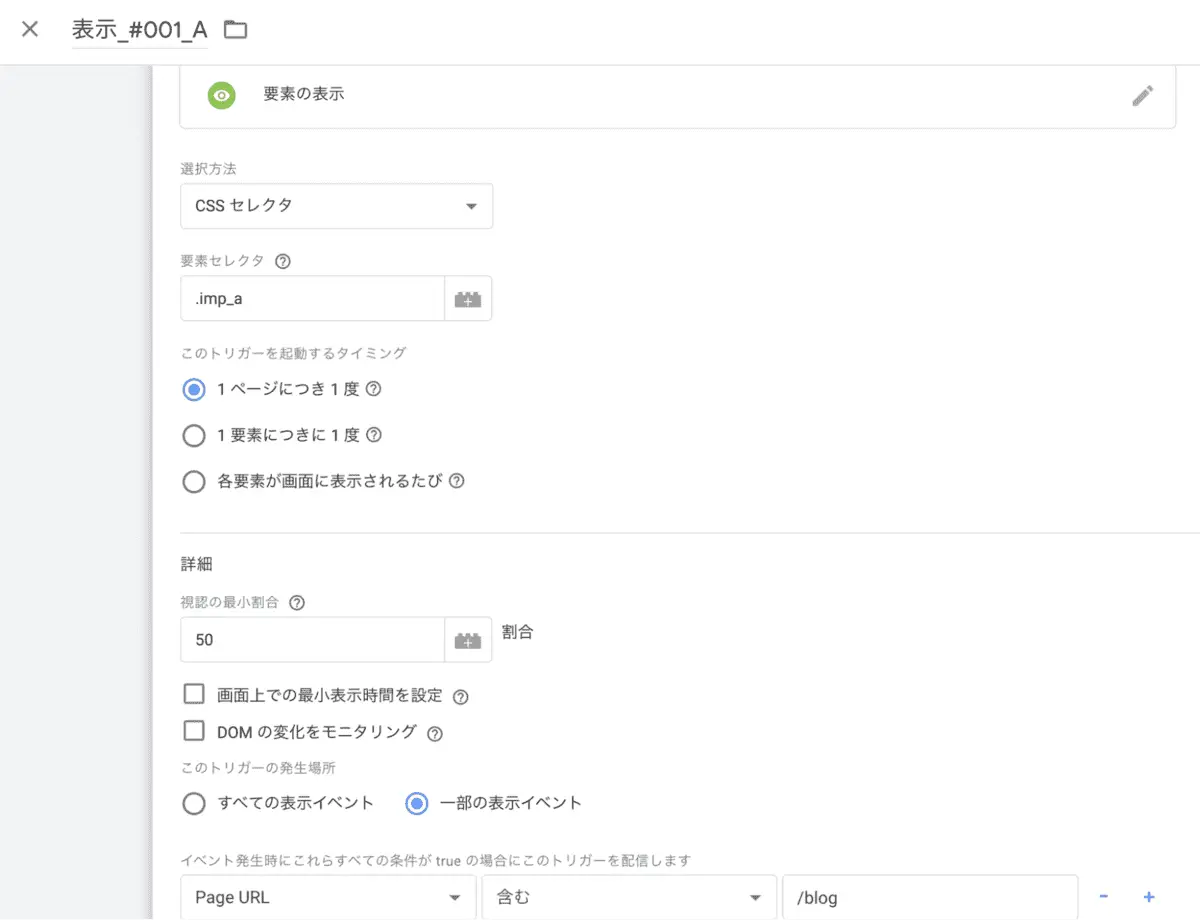Enable 画面上での最小表示時間を設定 checkbox
Viewport: 1200px width, 920px height.
[x=194, y=695]
